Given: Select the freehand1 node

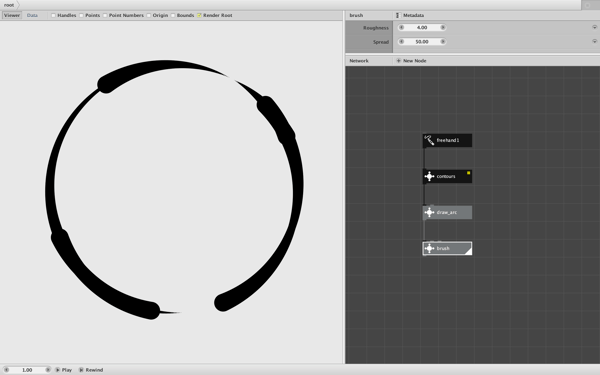Looking at the screenshot, I should click(x=447, y=140).
